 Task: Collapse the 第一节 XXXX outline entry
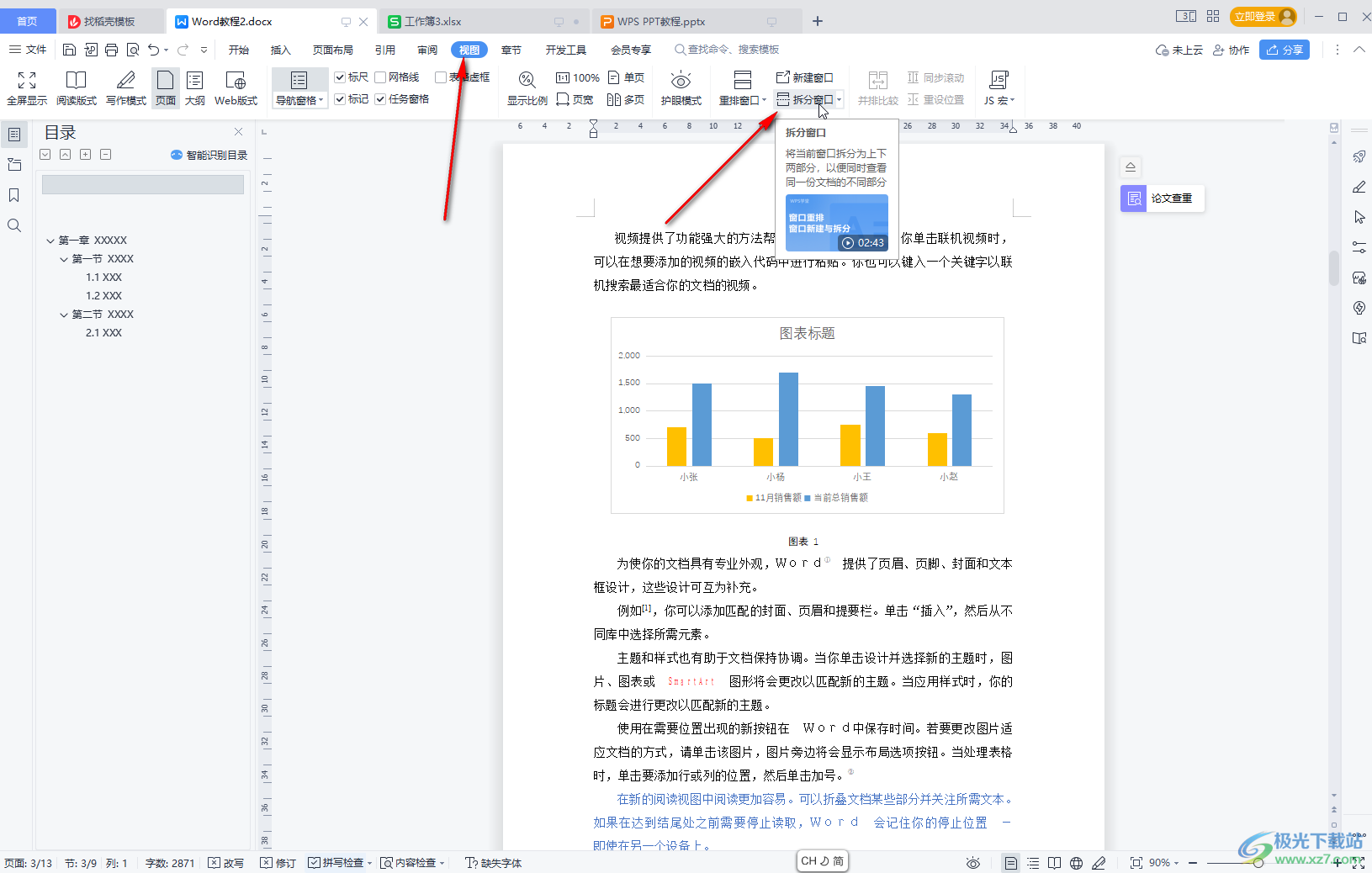click(64, 258)
